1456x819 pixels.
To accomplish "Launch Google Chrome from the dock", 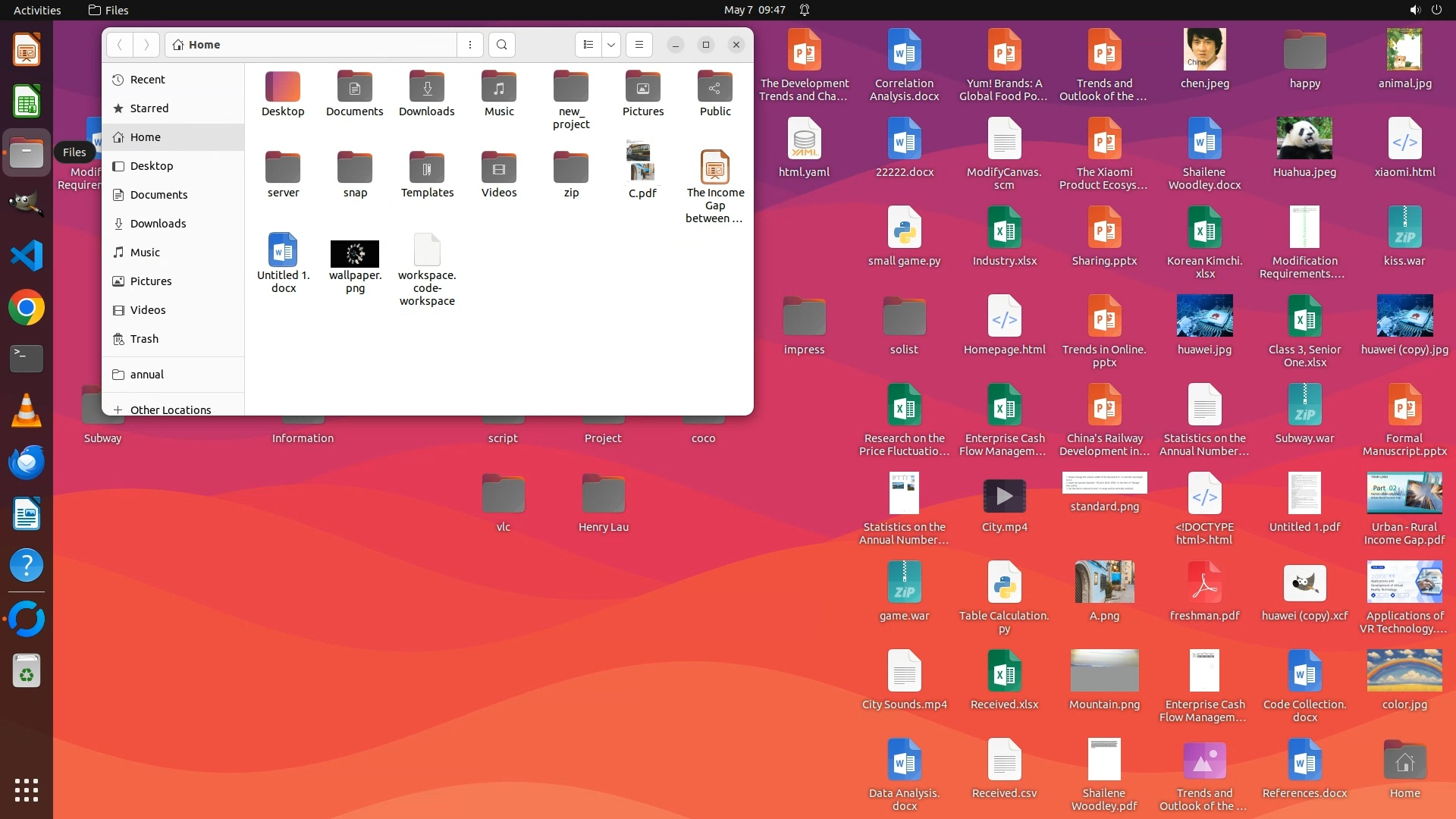I will click(x=27, y=308).
